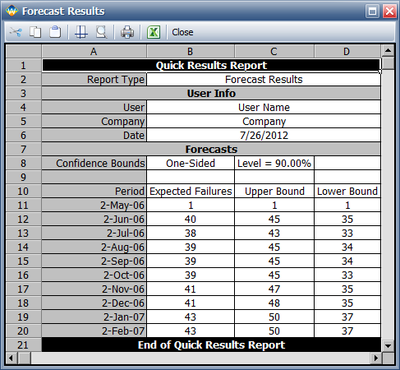Click the vertical scrollbar thumb

[388, 63]
